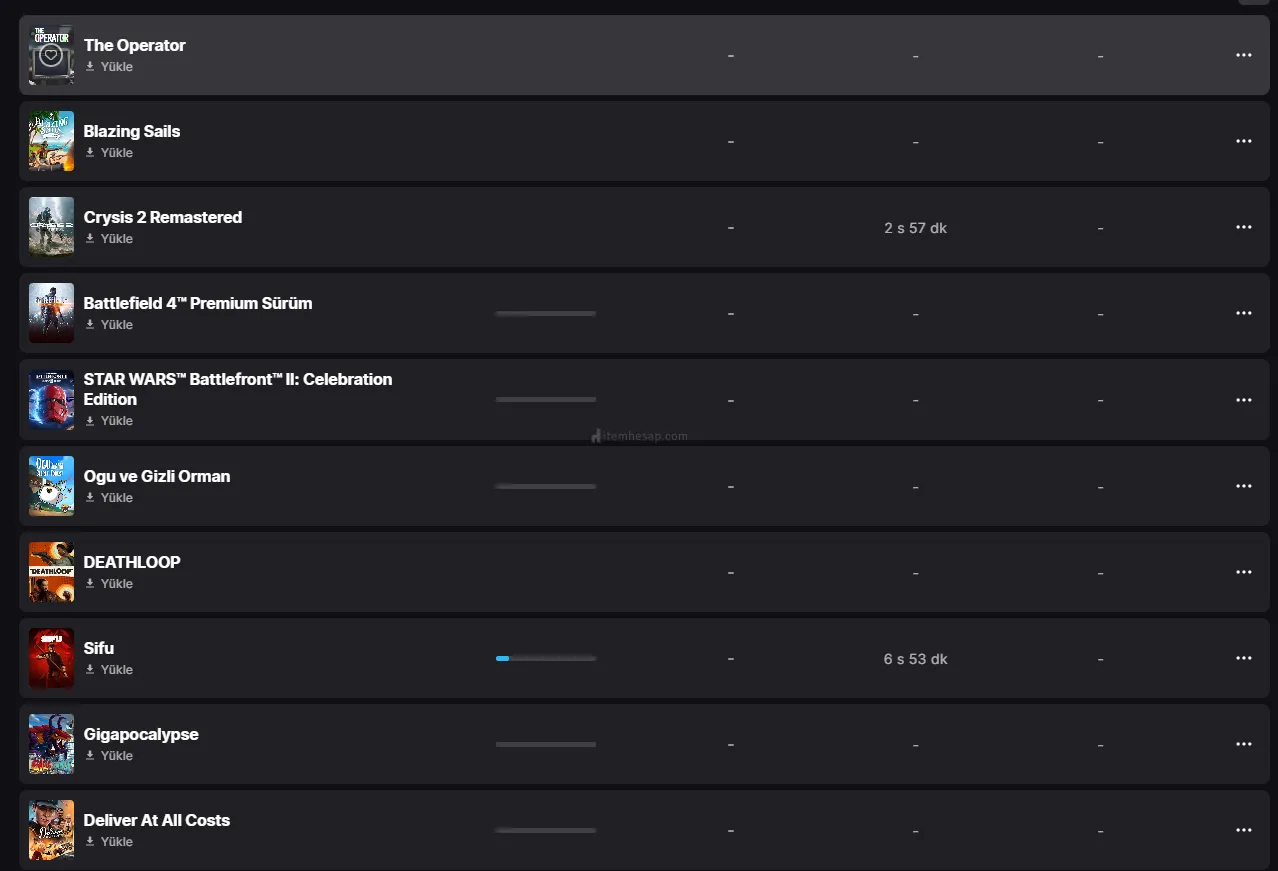1278x871 pixels.
Task: Select the STAR WARS Battlefront II cover image
Action: pos(51,399)
